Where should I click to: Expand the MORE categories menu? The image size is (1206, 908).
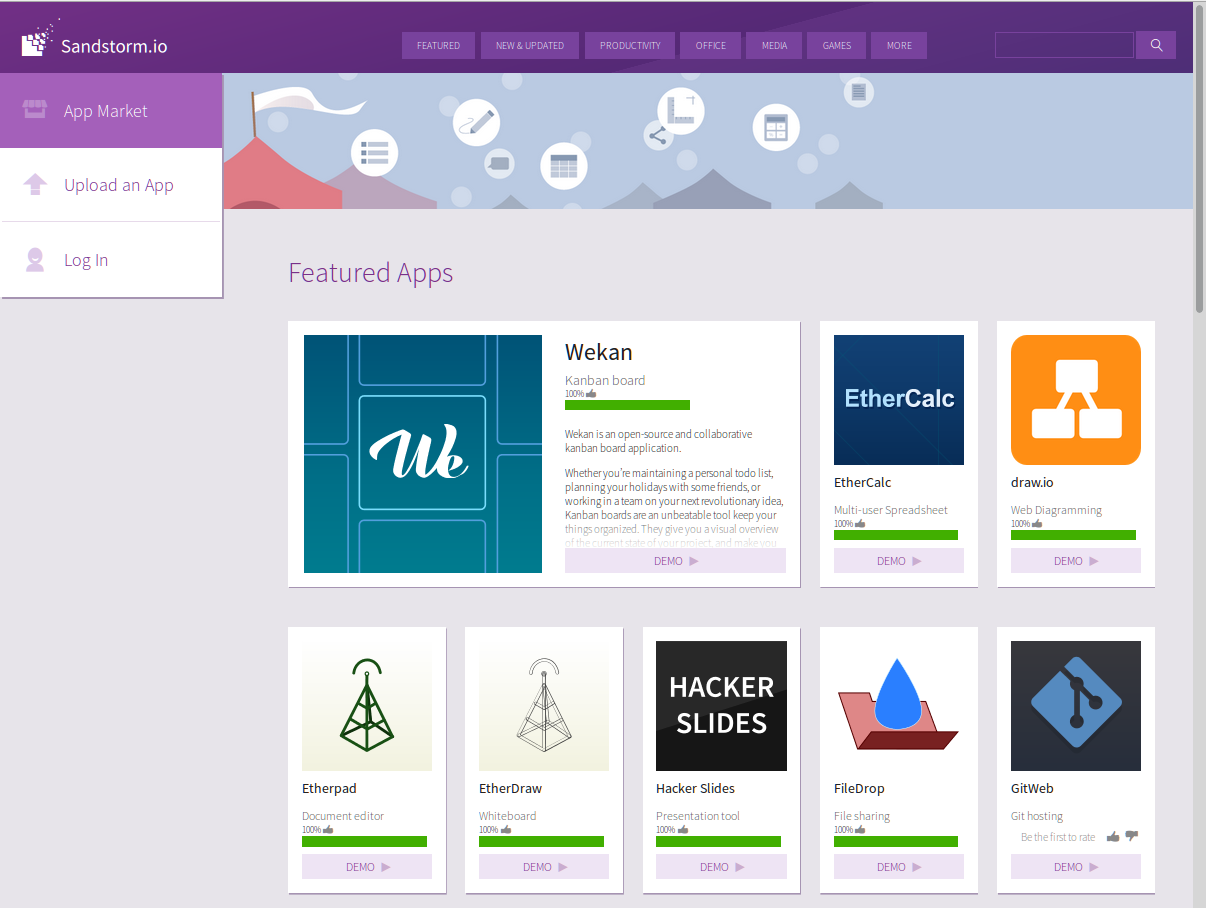[899, 46]
